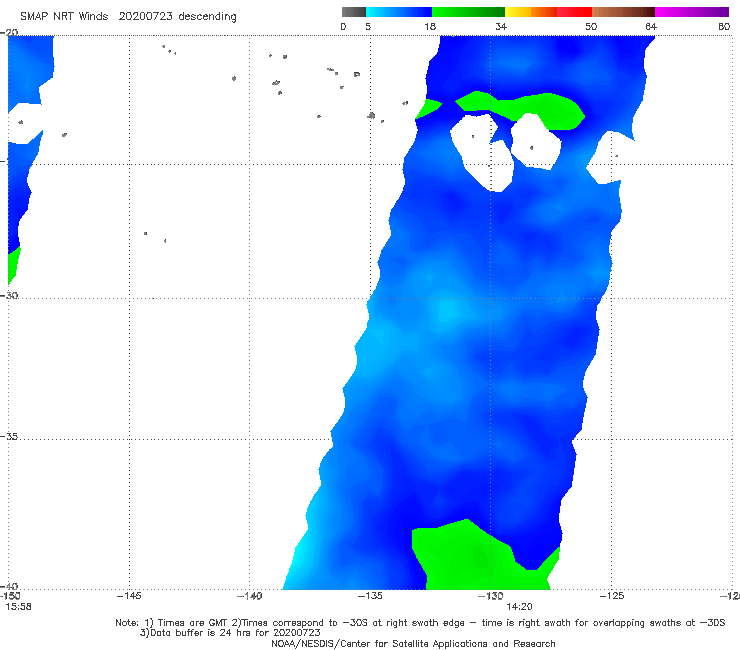Click the "-20" latitude axis label
The width and height of the screenshot is (740, 650).
coord(9,32)
